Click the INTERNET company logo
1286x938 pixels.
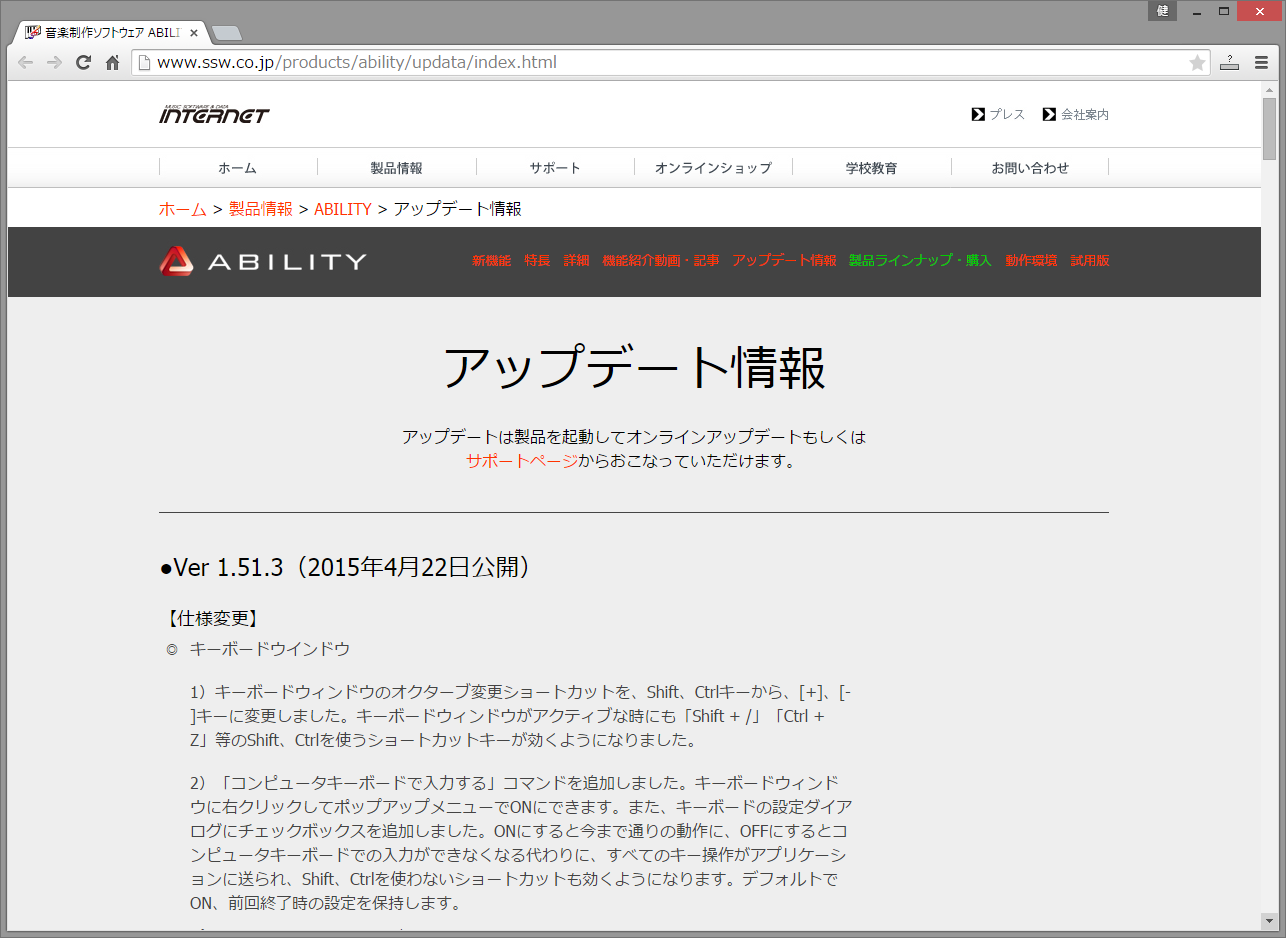214,115
